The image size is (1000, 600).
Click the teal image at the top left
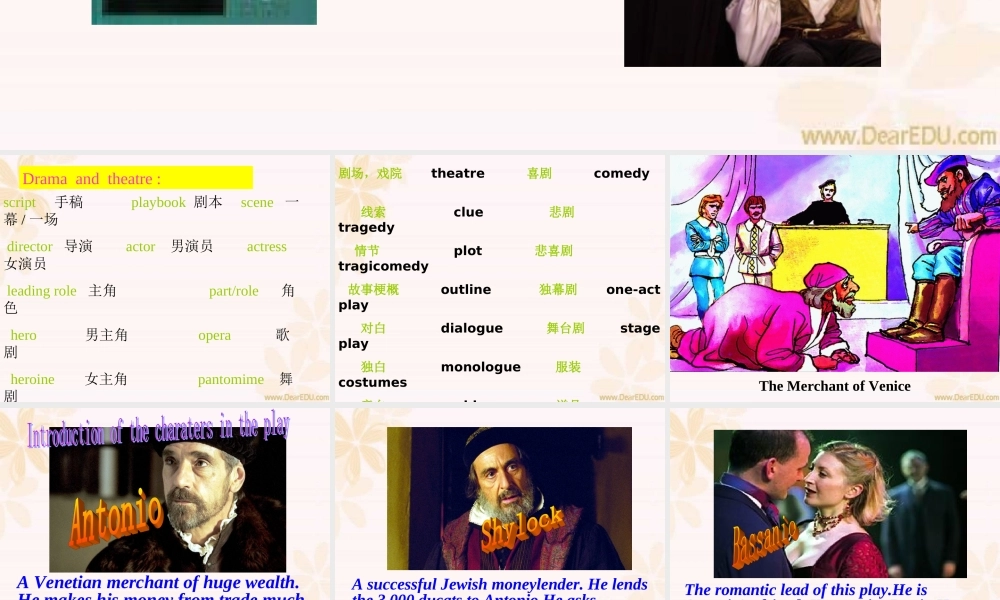pyautogui.click(x=204, y=12)
